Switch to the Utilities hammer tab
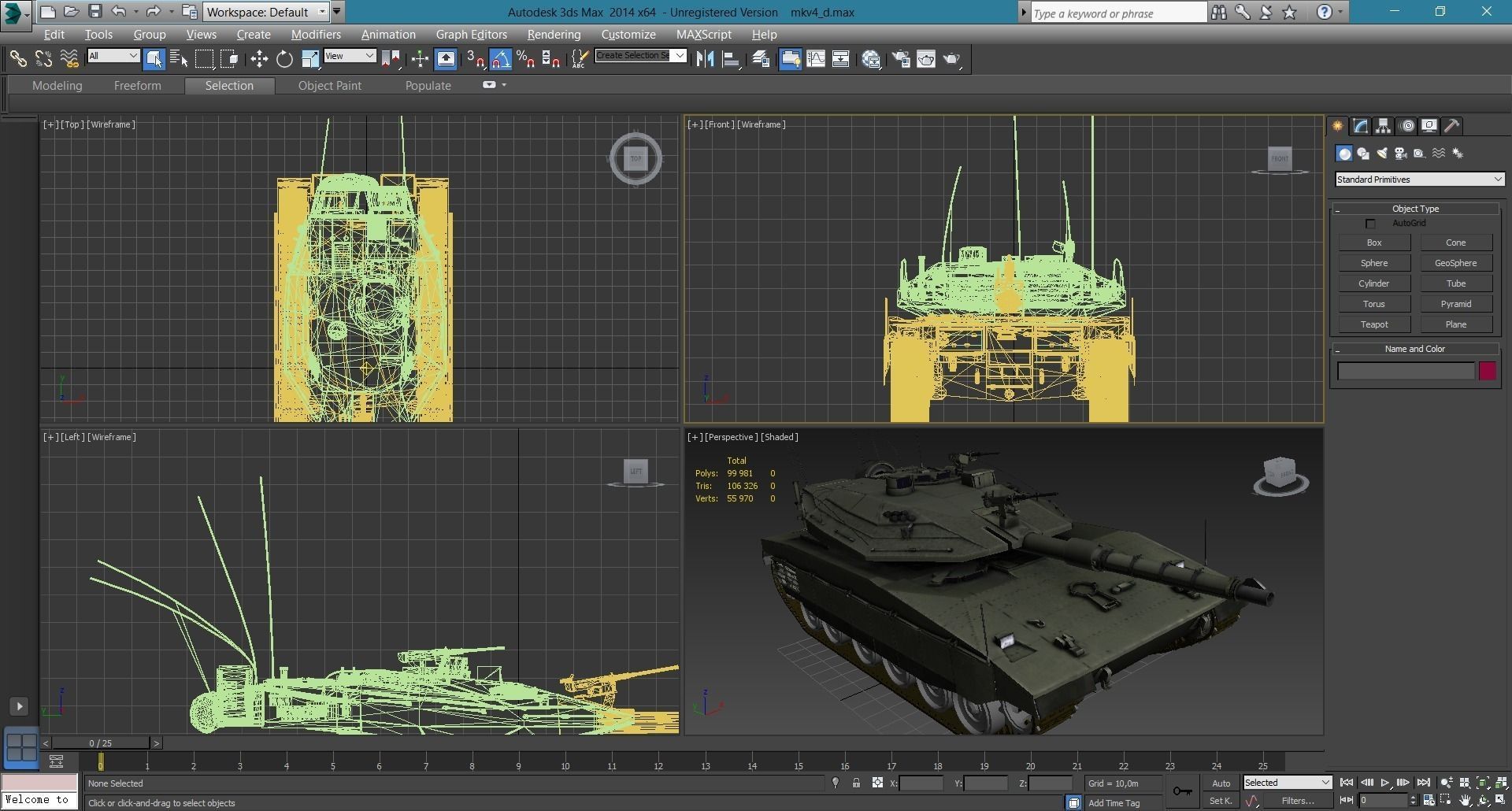The width and height of the screenshot is (1512, 811). [x=1452, y=126]
